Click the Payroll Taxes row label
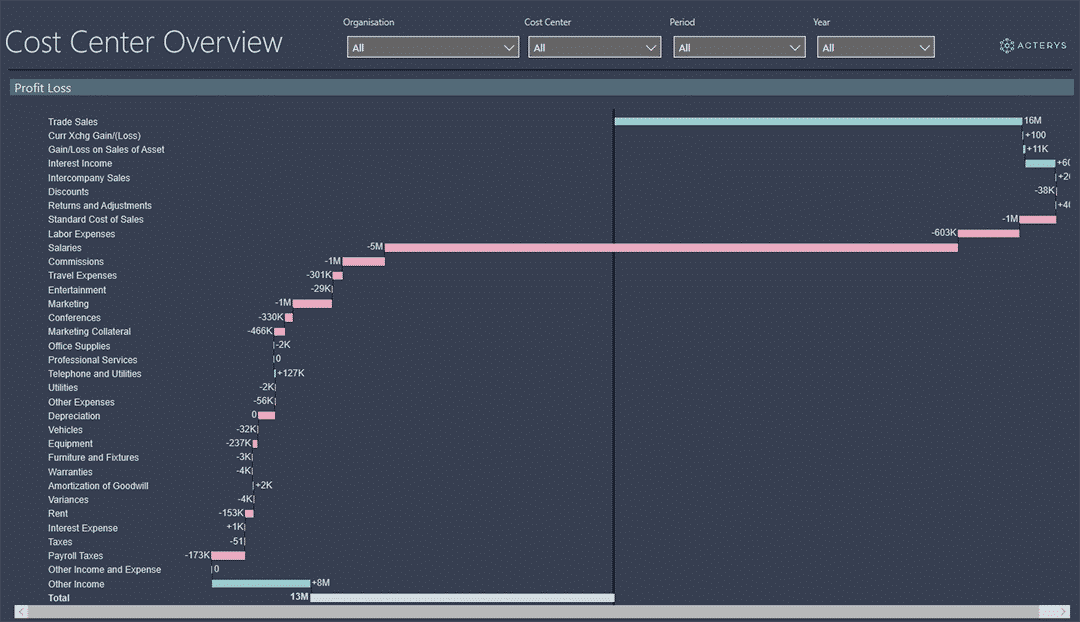Image resolution: width=1080 pixels, height=622 pixels. point(75,556)
